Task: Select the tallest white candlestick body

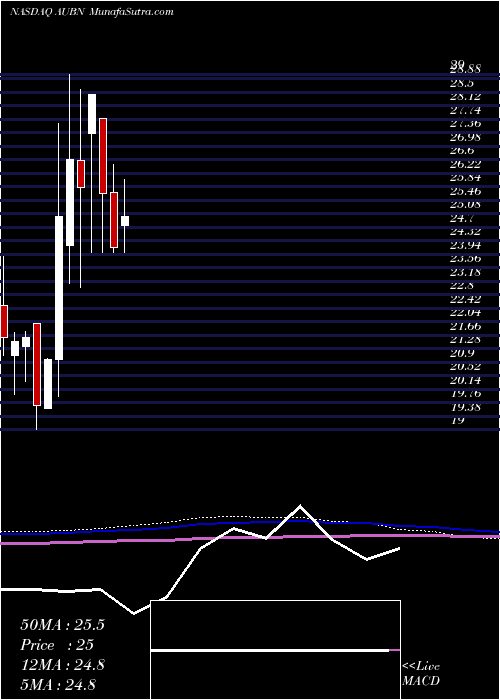Action: point(59,288)
